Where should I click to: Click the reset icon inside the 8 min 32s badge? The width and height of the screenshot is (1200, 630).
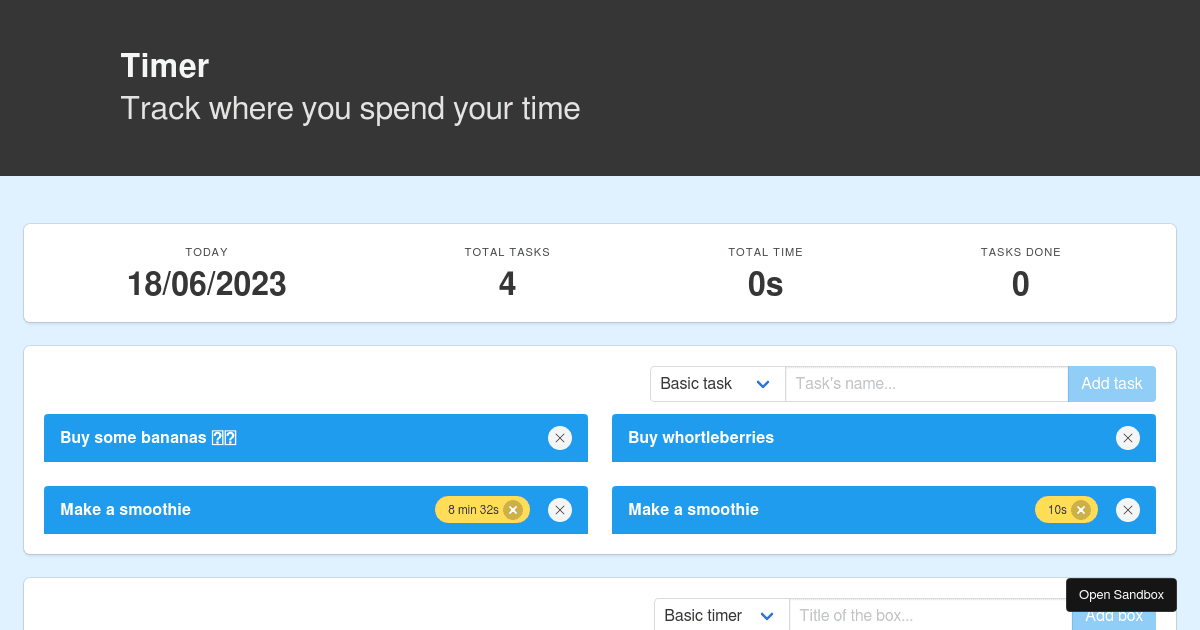[512, 509]
